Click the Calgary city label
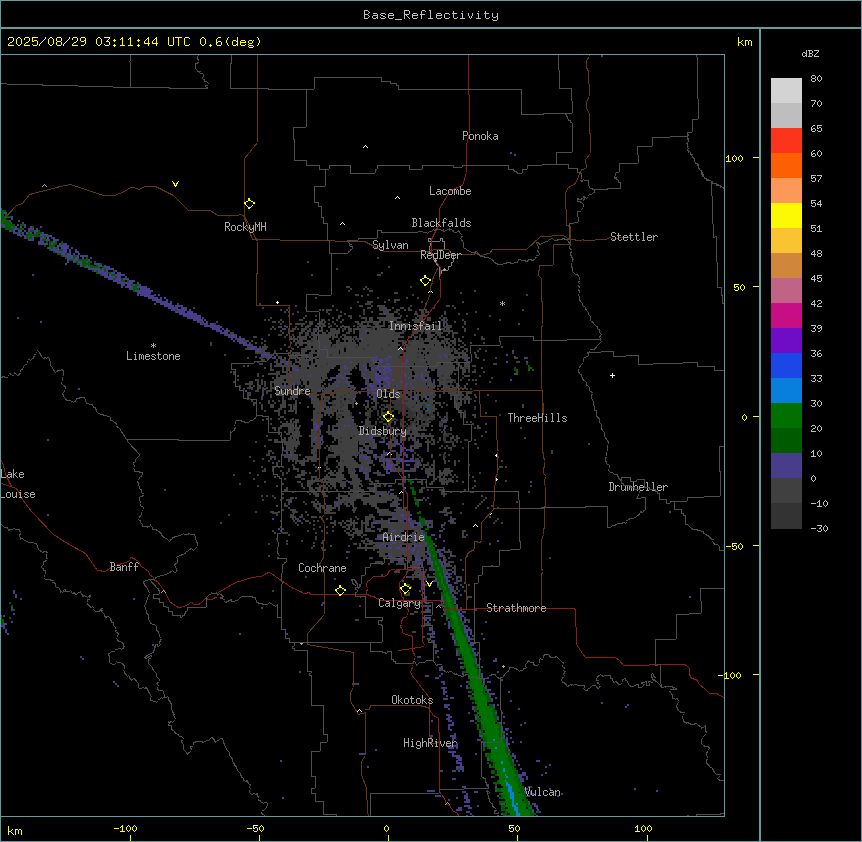Image resolution: width=862 pixels, height=842 pixels. (x=399, y=603)
